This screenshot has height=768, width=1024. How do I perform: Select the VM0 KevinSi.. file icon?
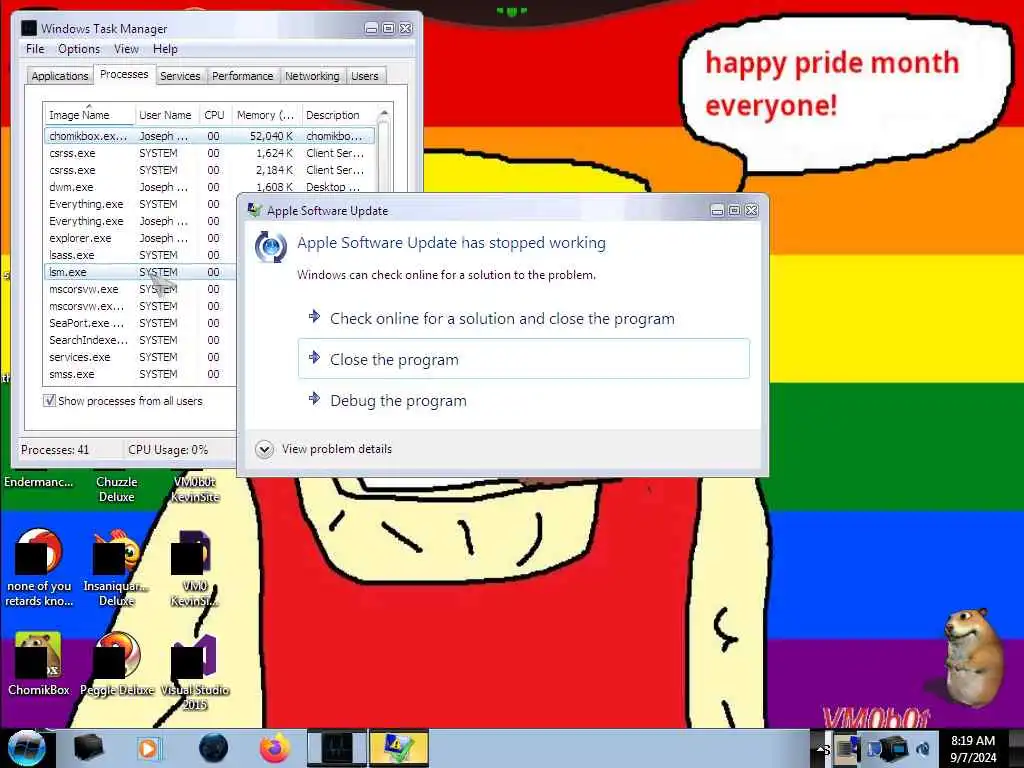click(x=195, y=568)
